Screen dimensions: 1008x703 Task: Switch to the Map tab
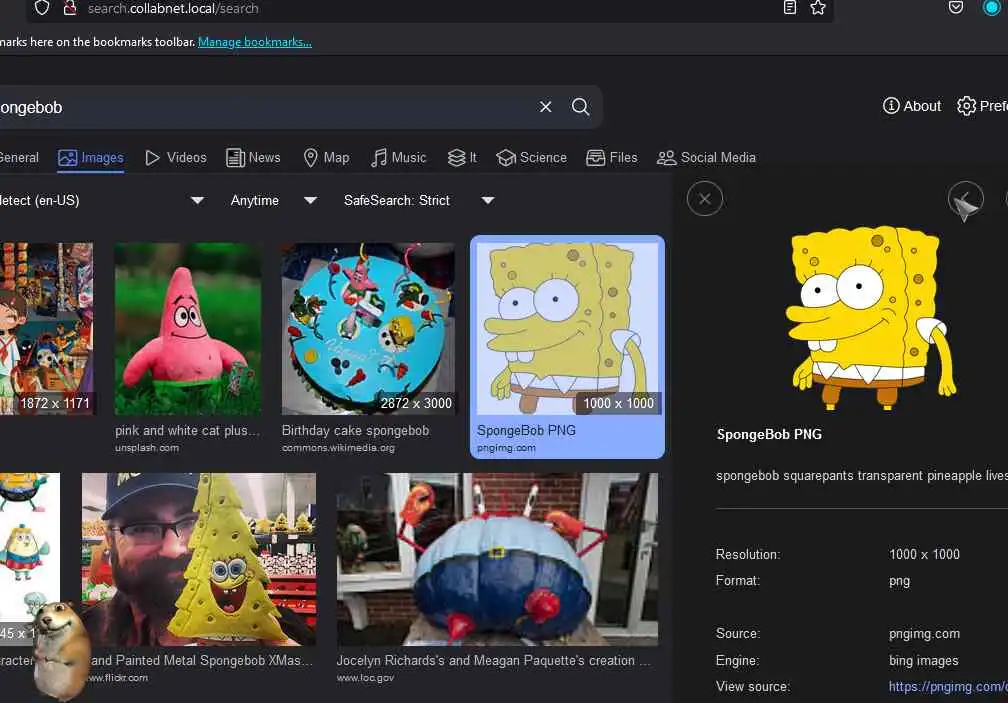(x=326, y=157)
